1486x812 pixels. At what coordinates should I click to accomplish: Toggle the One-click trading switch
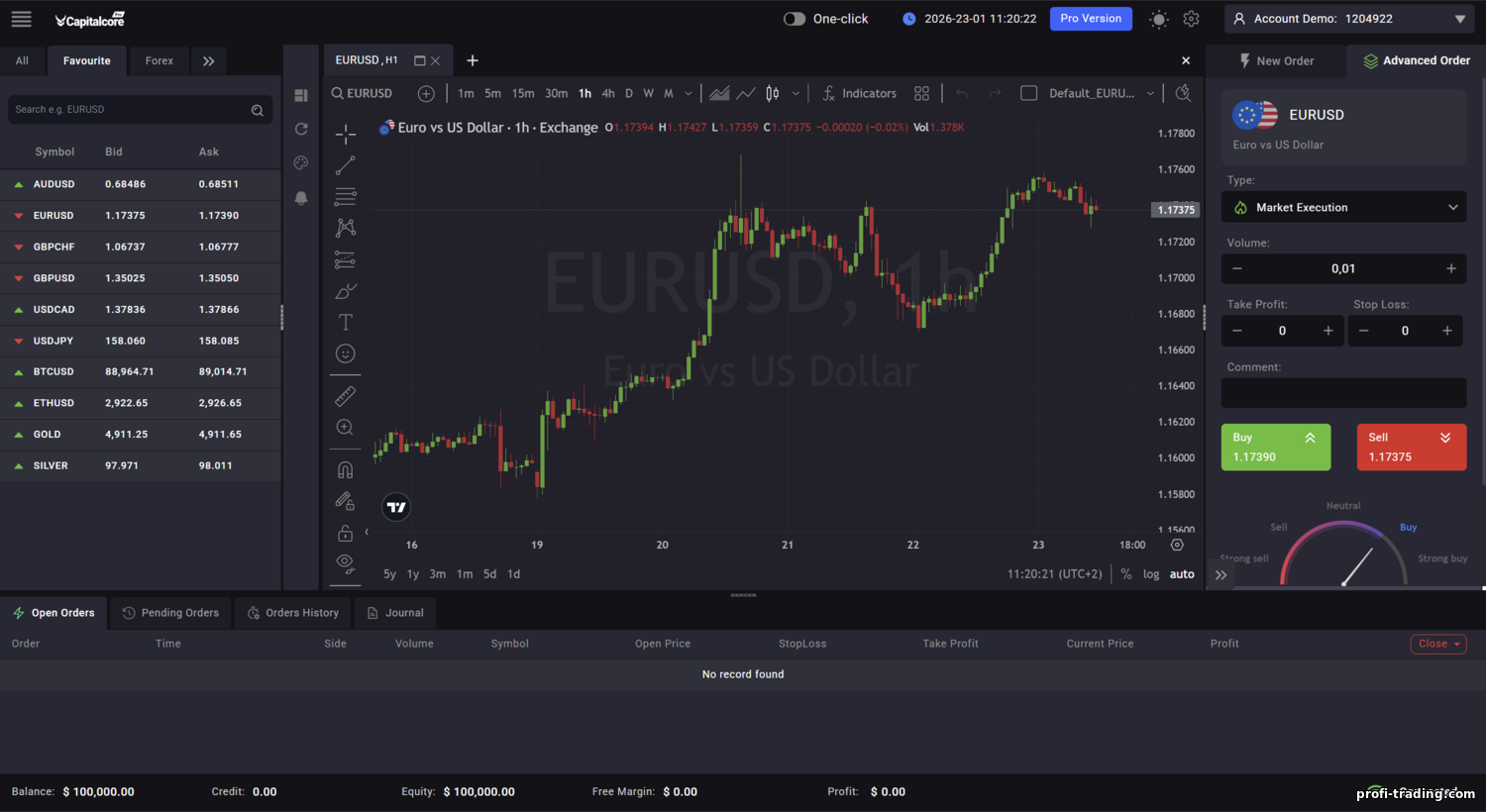(794, 18)
